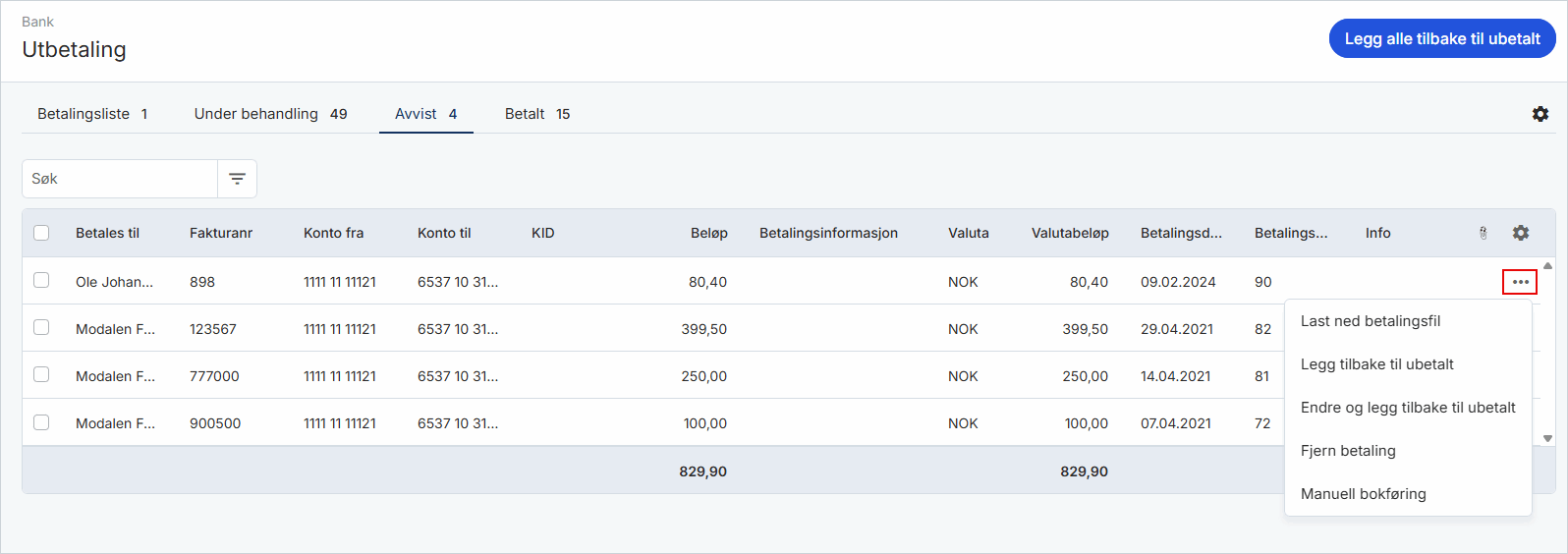Screen dimensions: 1568x554
Task: Open page settings gear above the table
Action: (x=1540, y=114)
